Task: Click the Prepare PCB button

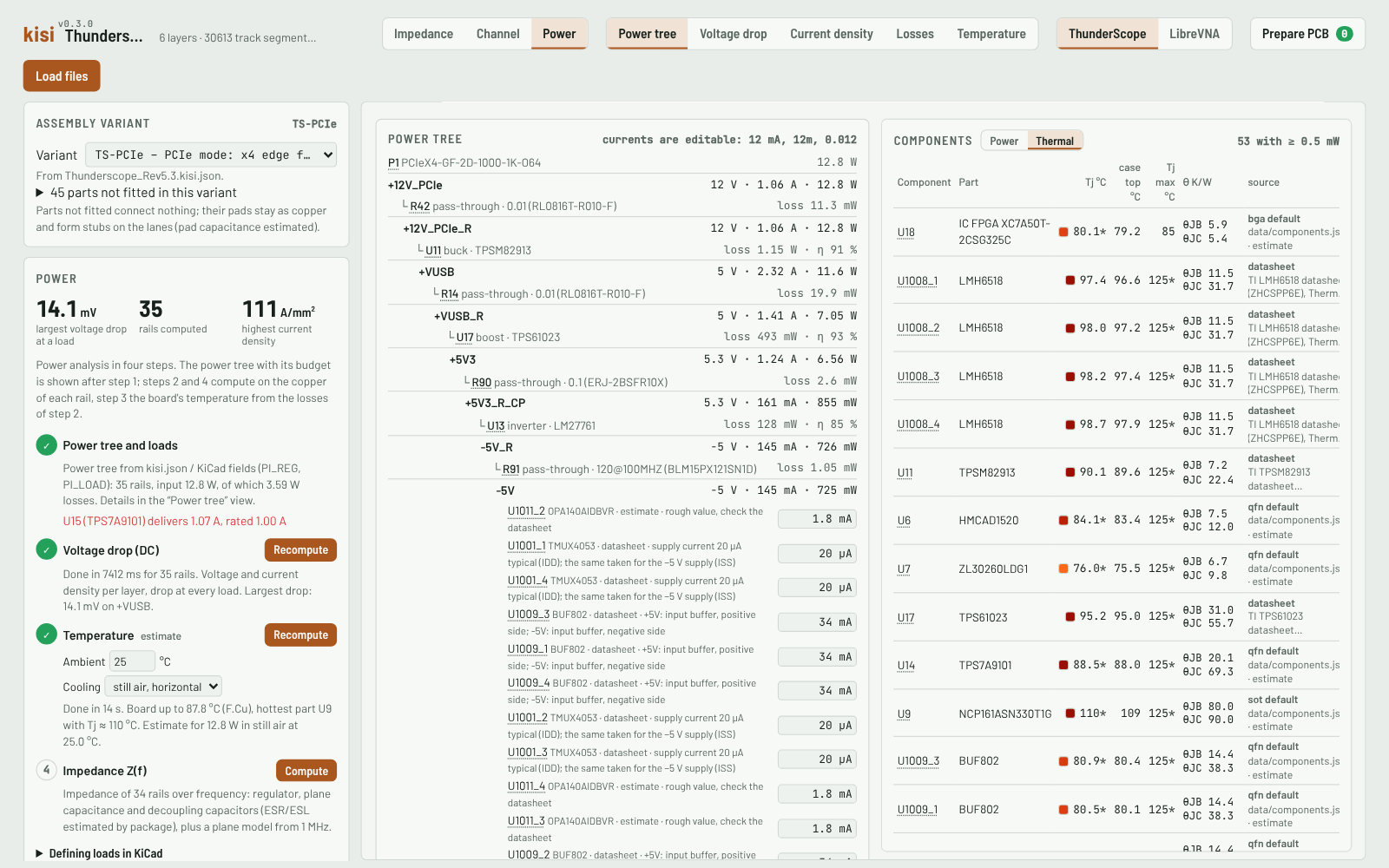Action: (x=1307, y=34)
